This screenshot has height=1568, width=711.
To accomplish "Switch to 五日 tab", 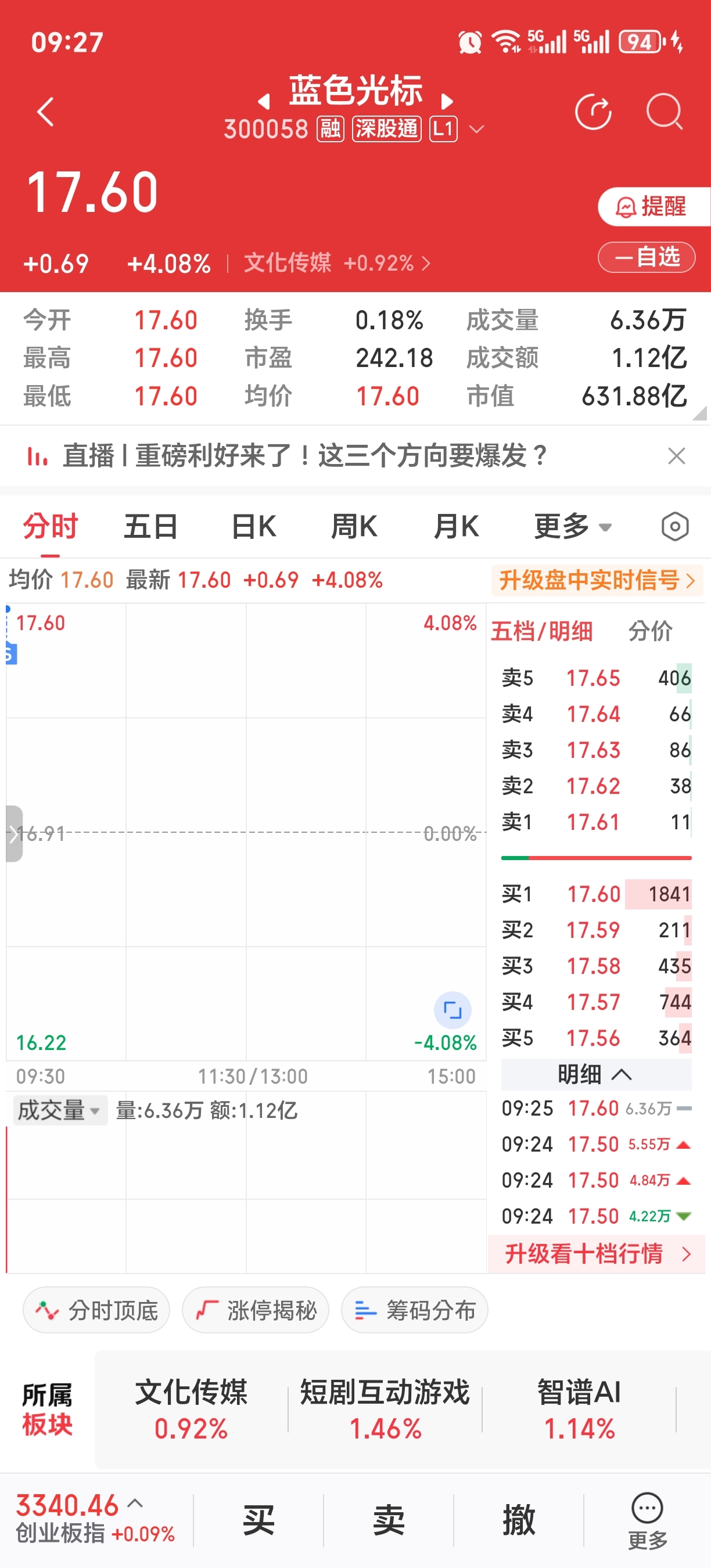I will coord(150,527).
